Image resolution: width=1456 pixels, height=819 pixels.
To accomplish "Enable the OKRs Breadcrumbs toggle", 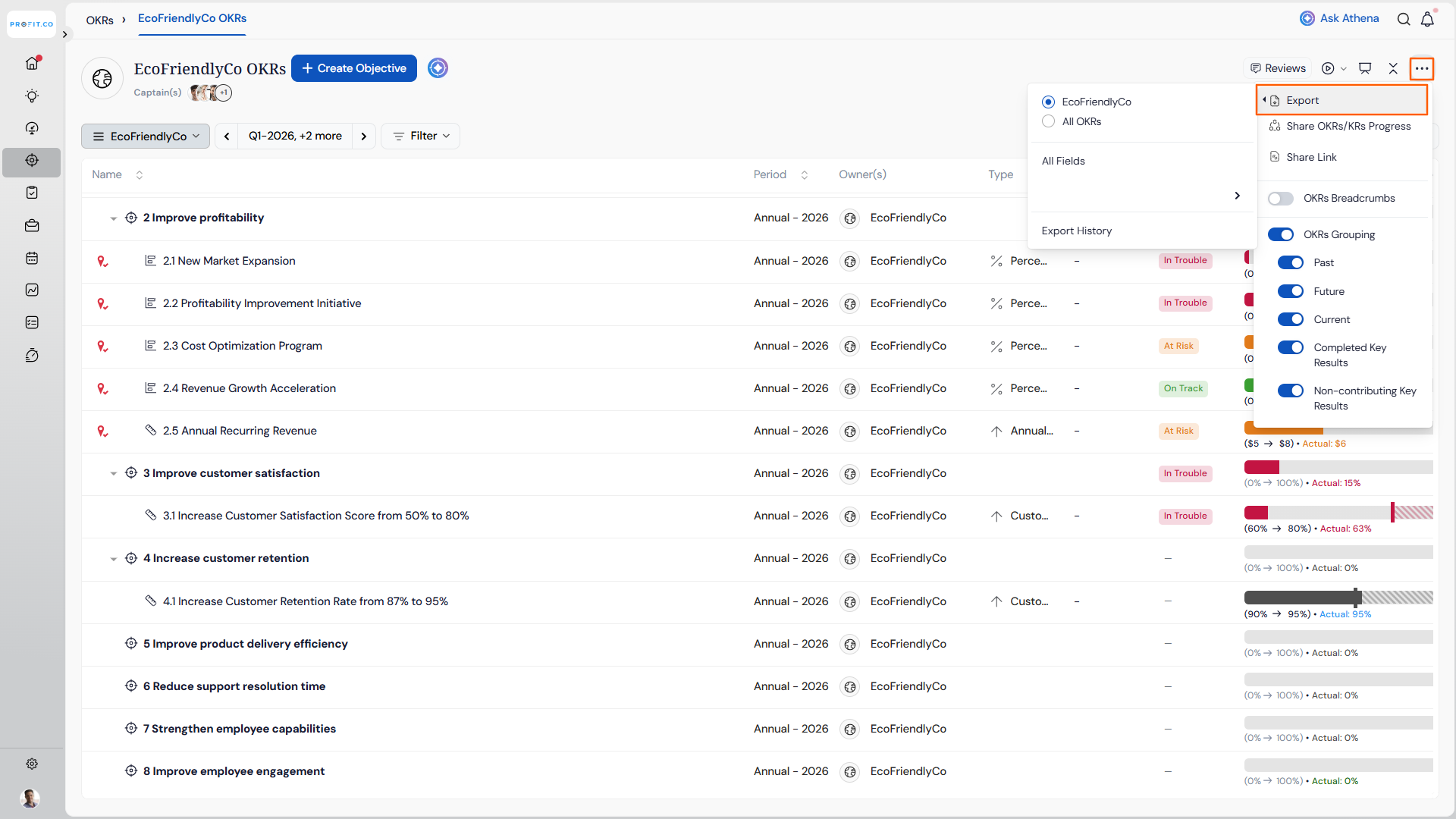I will click(1280, 199).
